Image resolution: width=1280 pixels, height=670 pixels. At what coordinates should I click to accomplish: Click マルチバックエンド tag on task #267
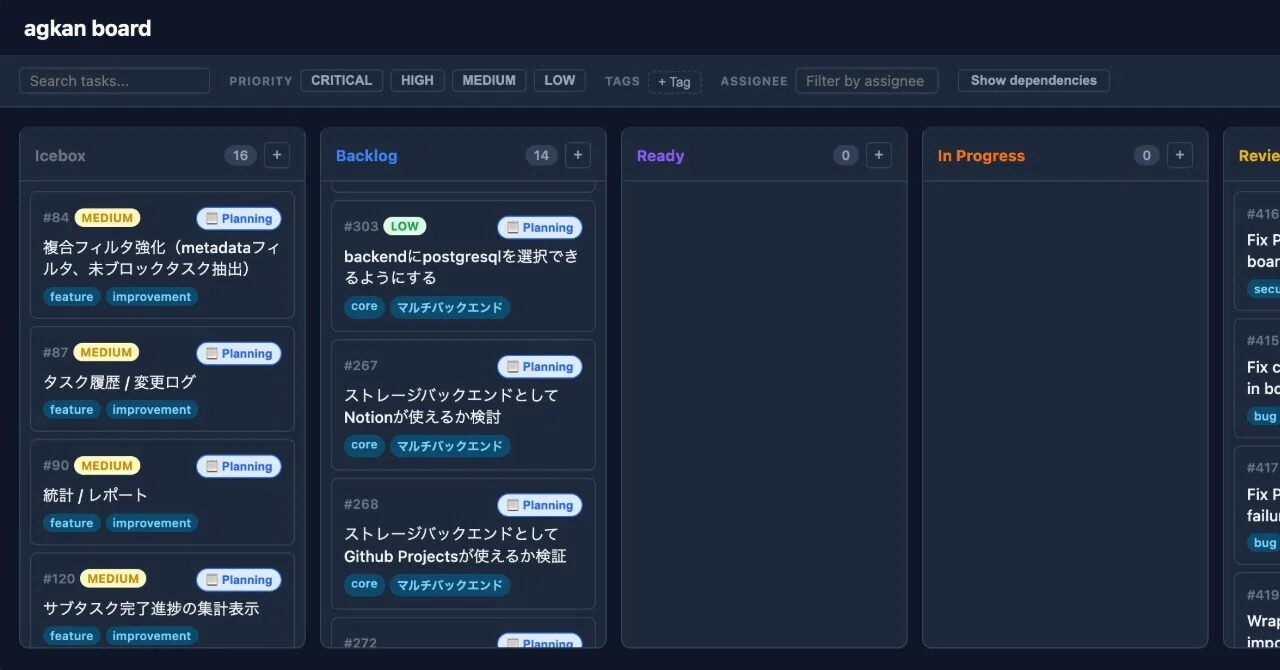coord(450,447)
